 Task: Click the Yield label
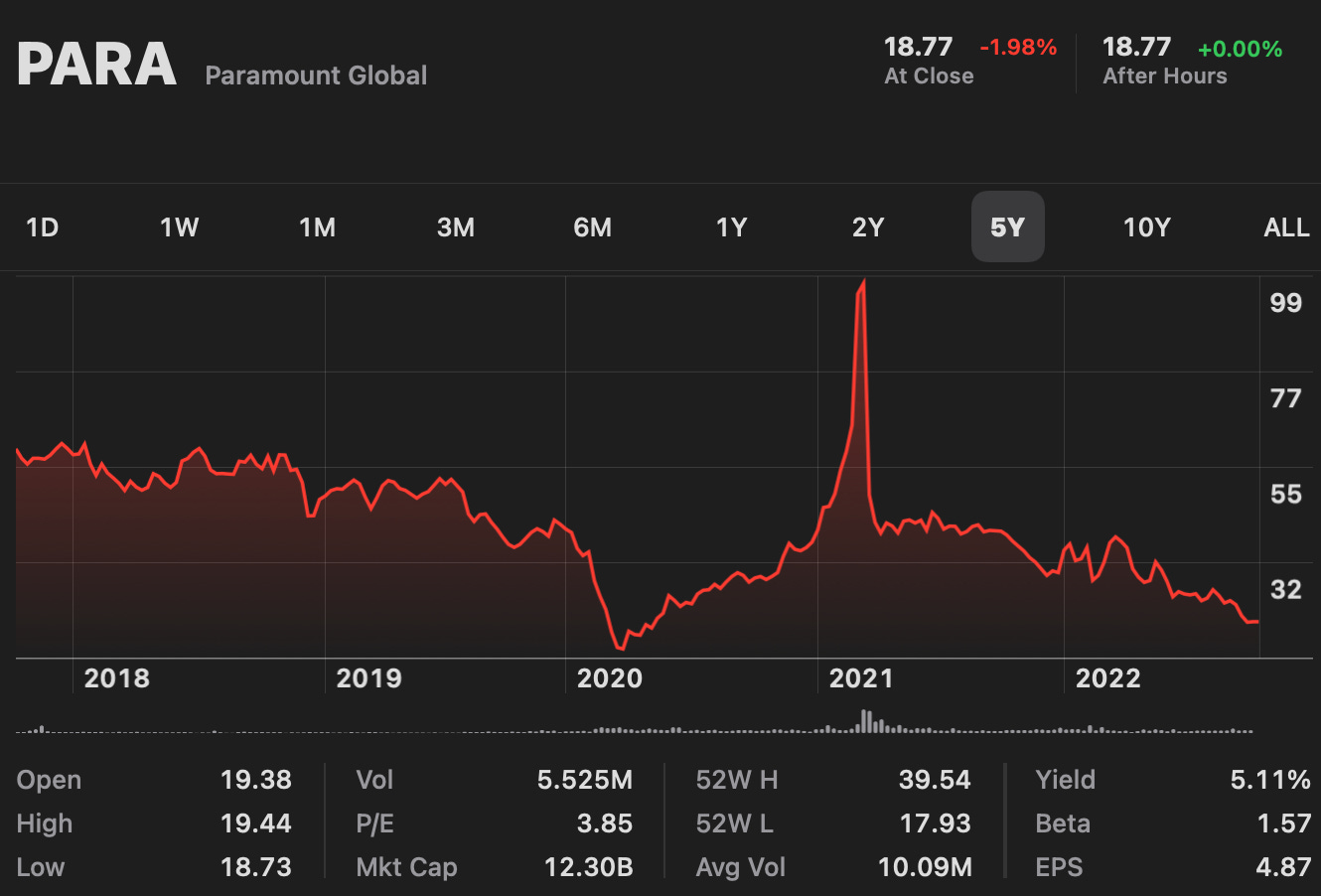pyautogui.click(x=1065, y=780)
